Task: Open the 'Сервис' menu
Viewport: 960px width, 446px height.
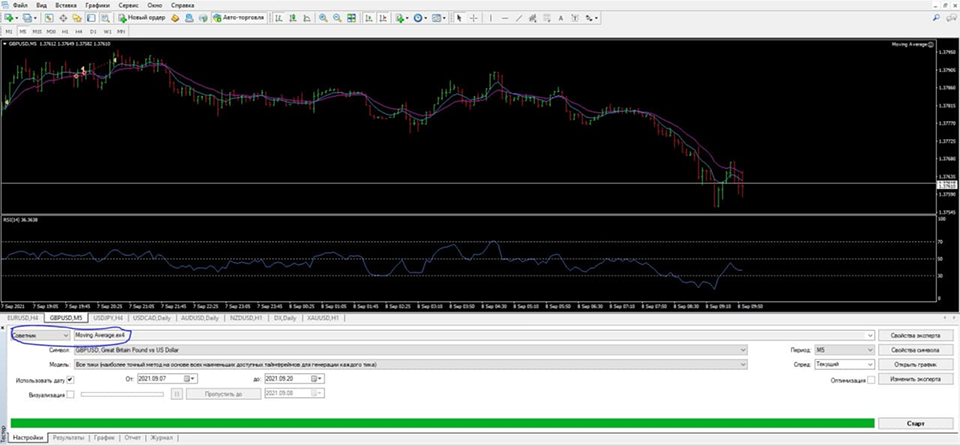Action: pos(128,5)
